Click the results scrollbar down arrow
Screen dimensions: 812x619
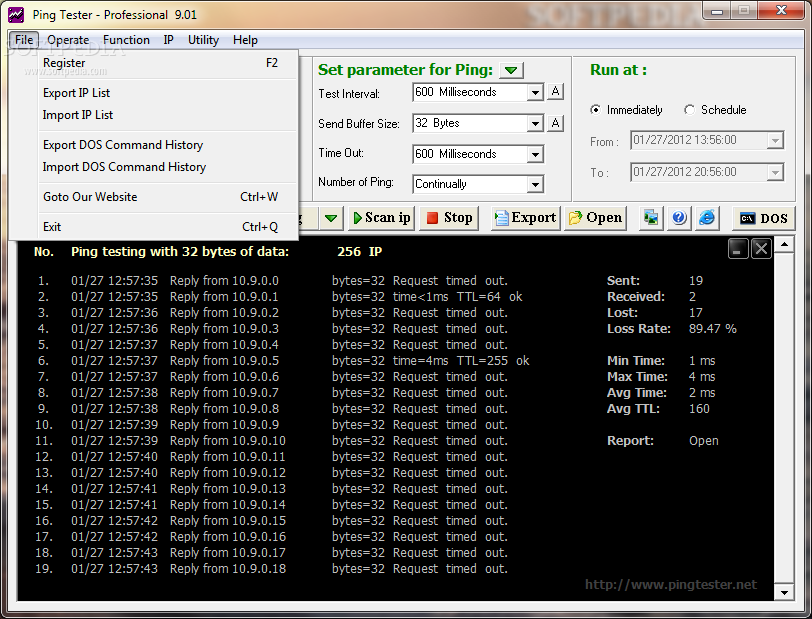pyautogui.click(x=784, y=593)
